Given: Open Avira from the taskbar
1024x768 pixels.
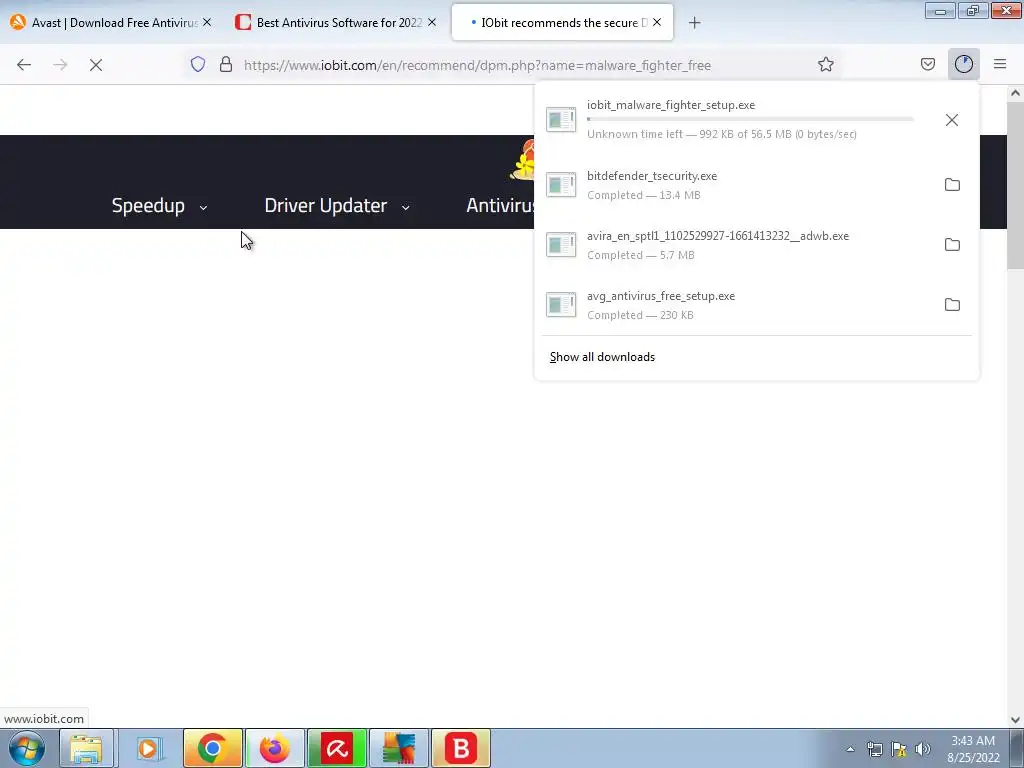Looking at the screenshot, I should (x=337, y=748).
